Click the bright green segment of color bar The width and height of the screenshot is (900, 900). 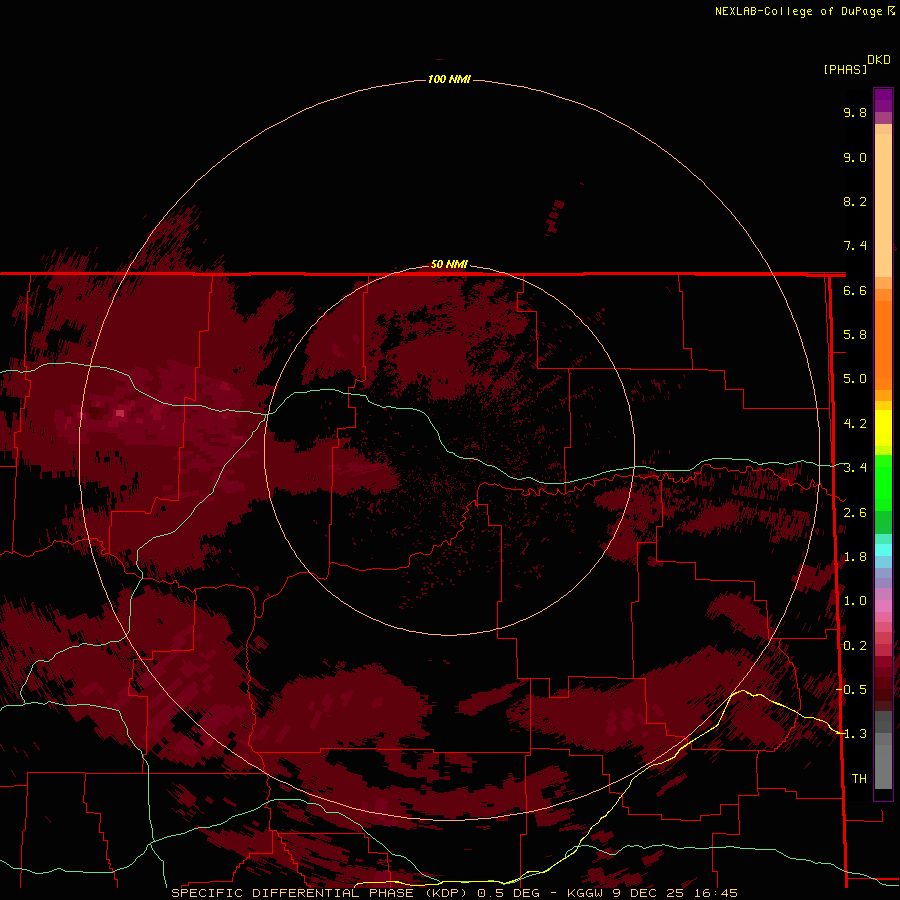point(883,482)
